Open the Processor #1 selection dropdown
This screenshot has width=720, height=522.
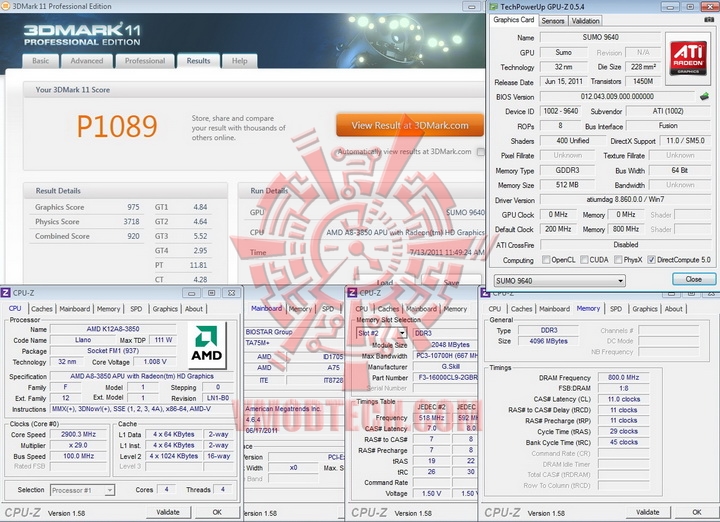point(82,490)
